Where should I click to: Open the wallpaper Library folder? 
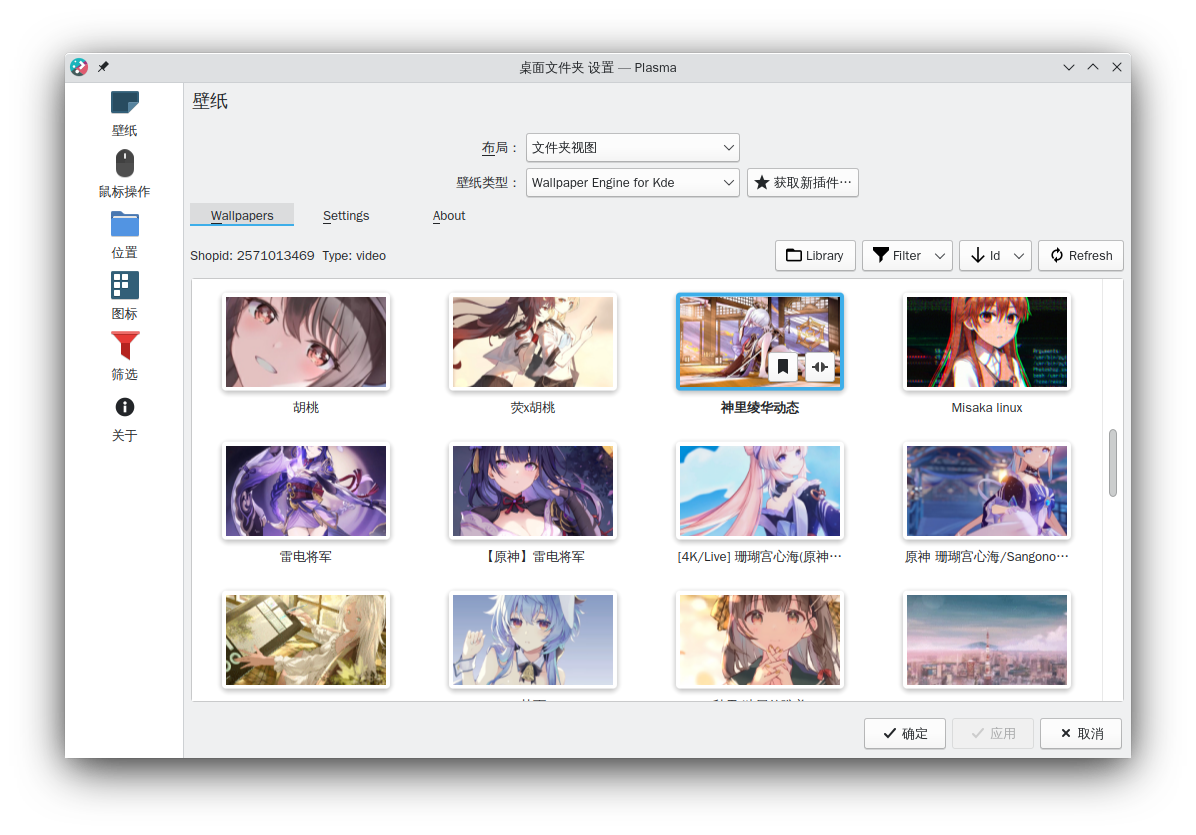pyautogui.click(x=815, y=255)
